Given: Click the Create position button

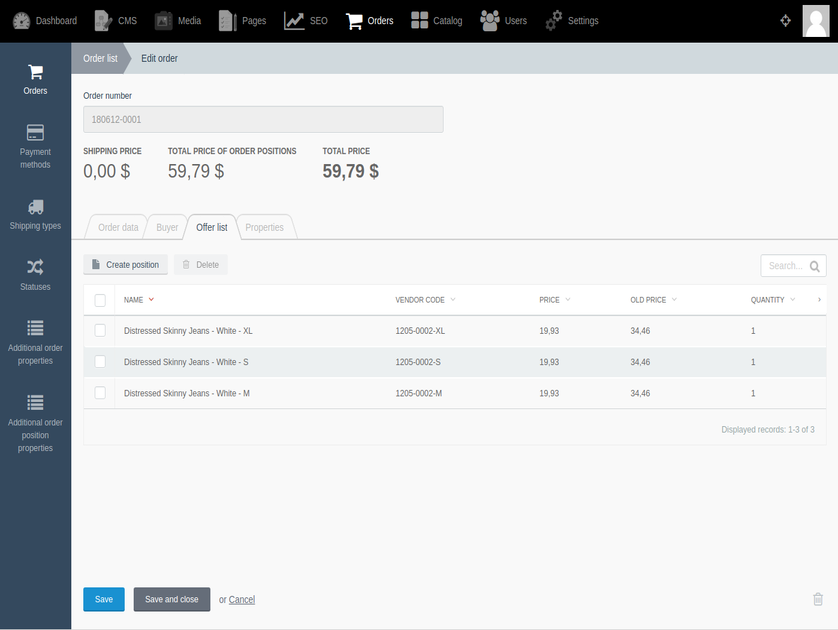Looking at the screenshot, I should click(126, 265).
